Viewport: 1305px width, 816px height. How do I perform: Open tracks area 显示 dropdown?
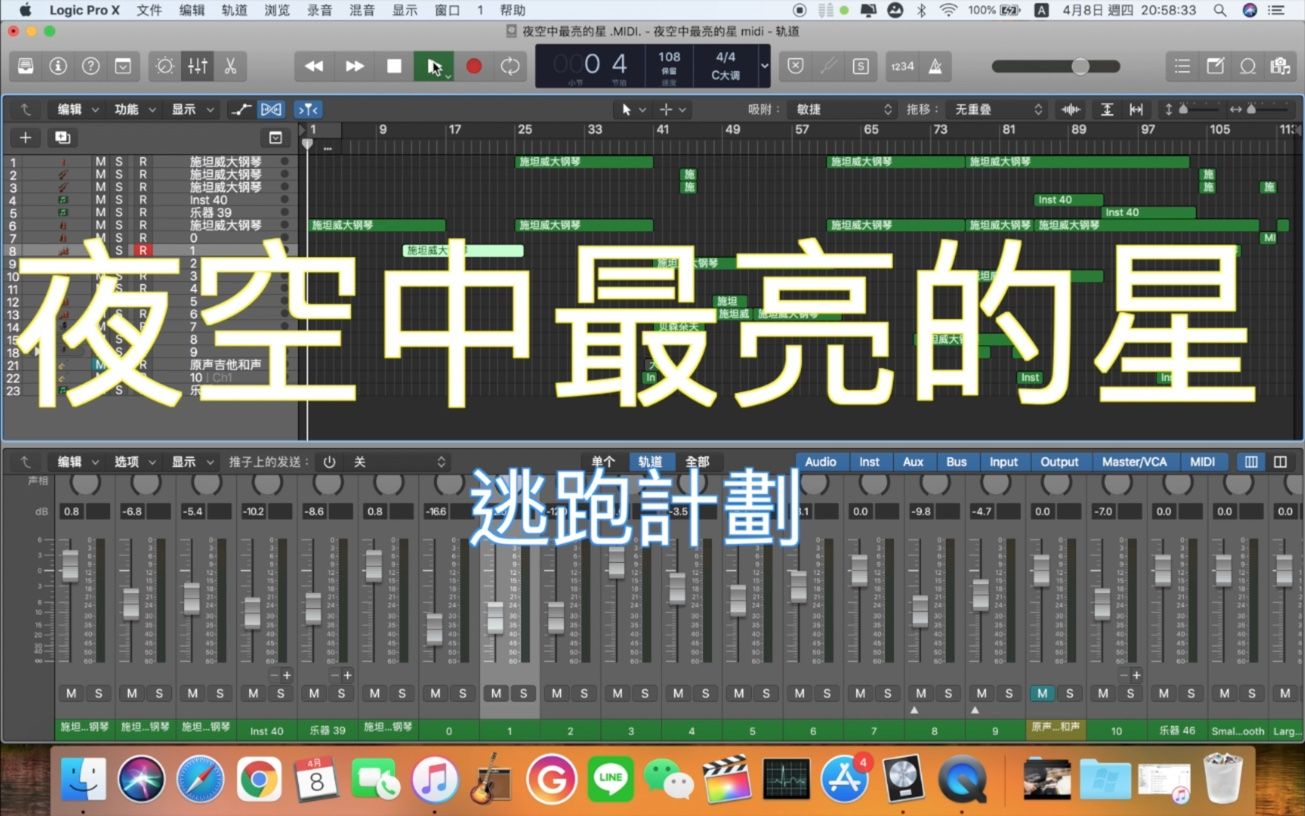(x=192, y=109)
